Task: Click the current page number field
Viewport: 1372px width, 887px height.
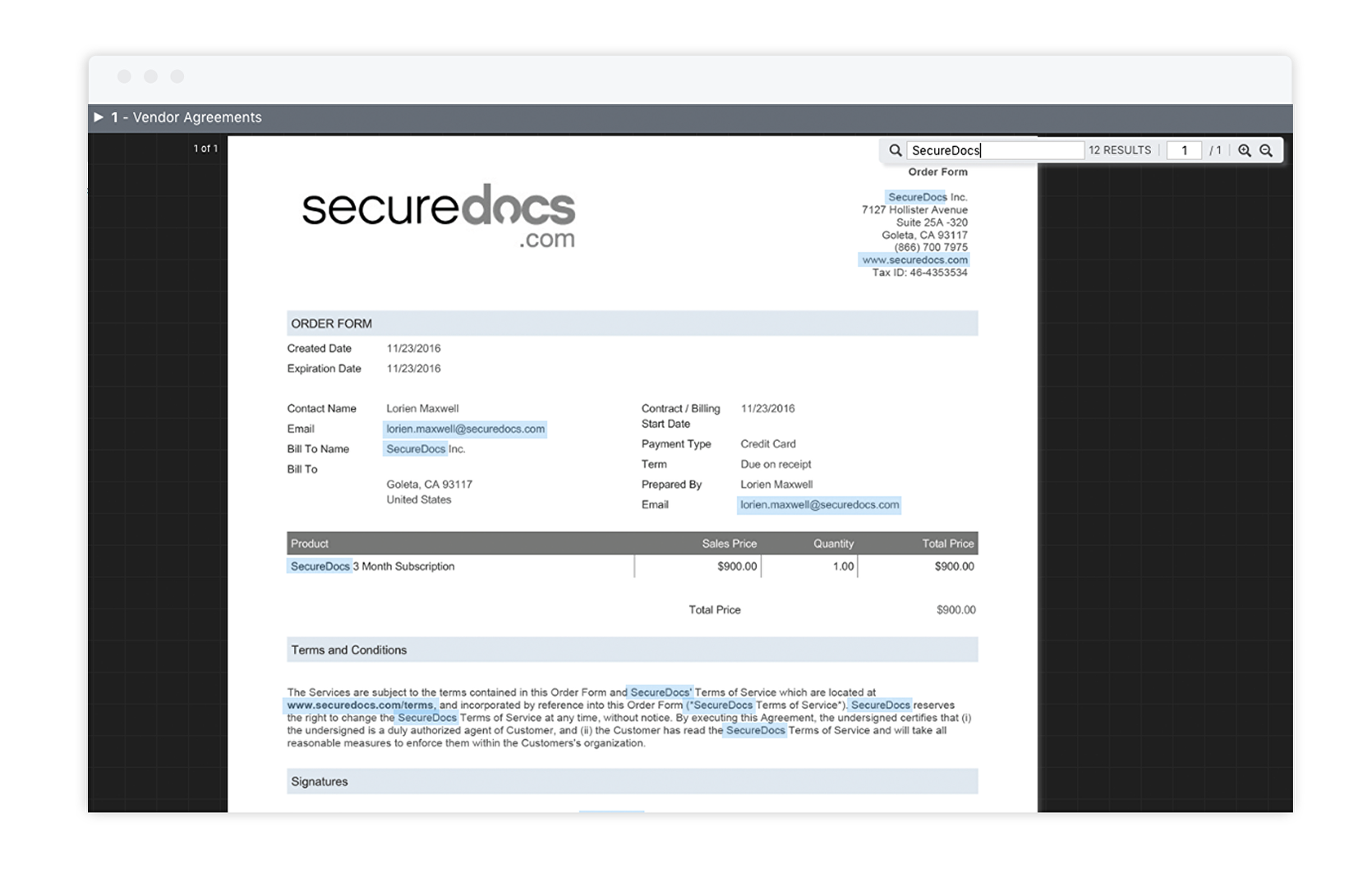Action: click(1184, 150)
